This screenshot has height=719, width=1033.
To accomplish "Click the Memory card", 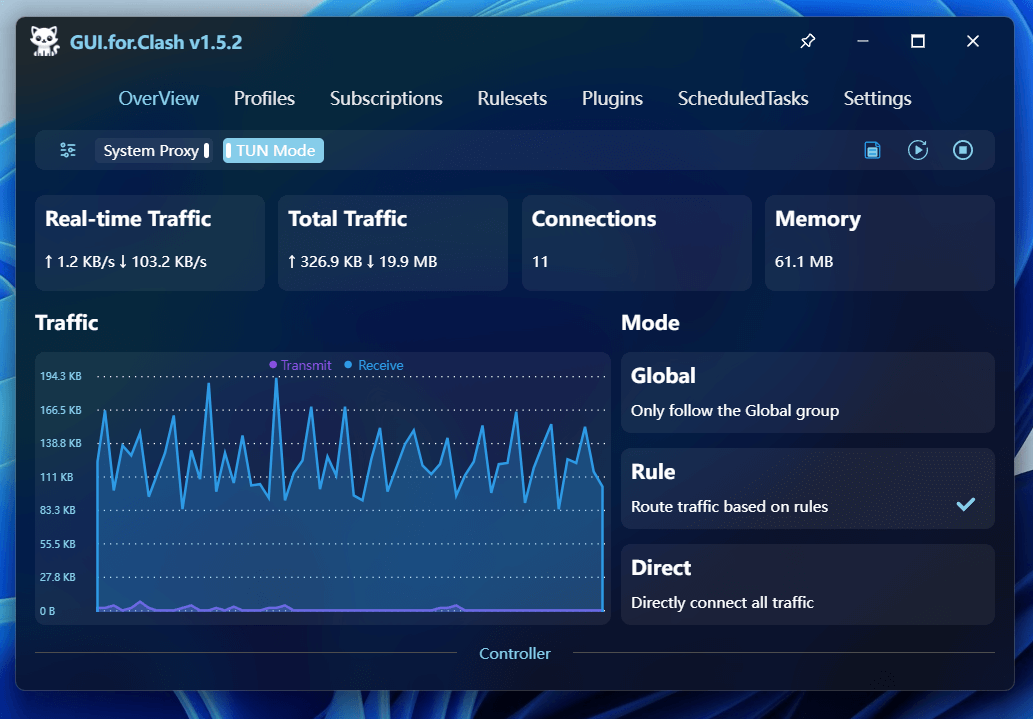I will tap(879, 243).
